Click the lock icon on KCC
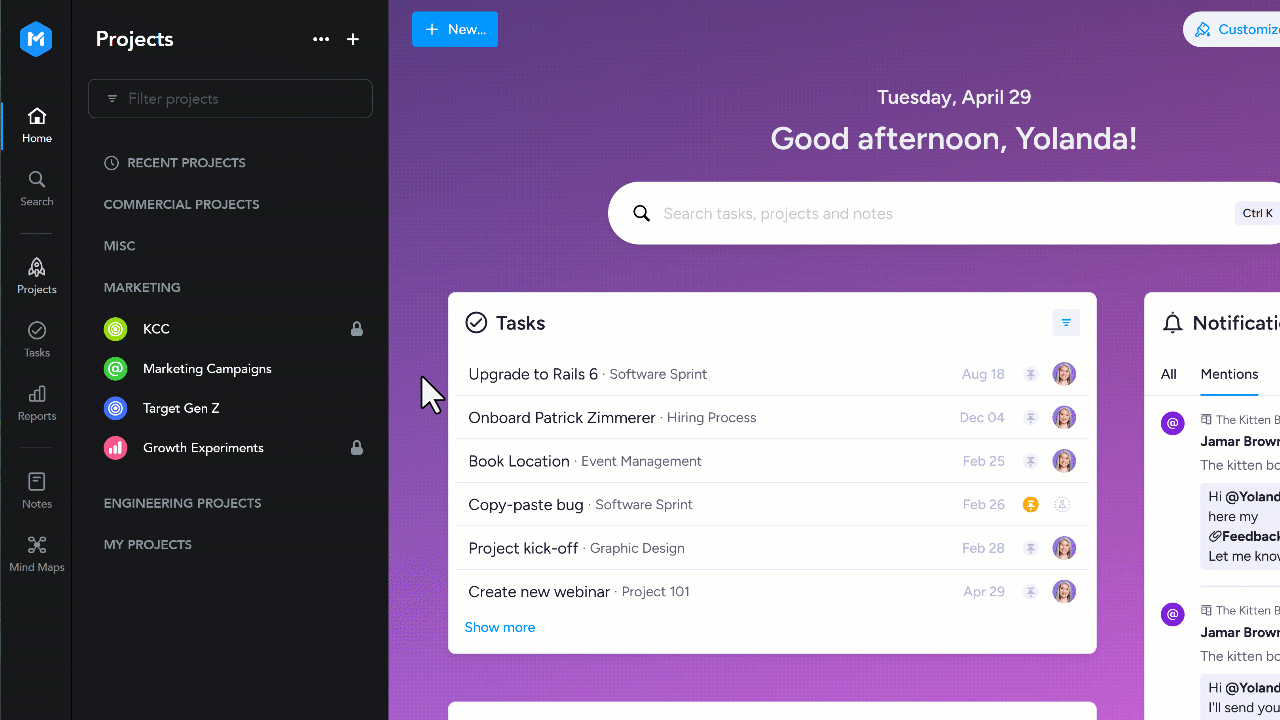This screenshot has width=1280, height=720. [x=357, y=329]
